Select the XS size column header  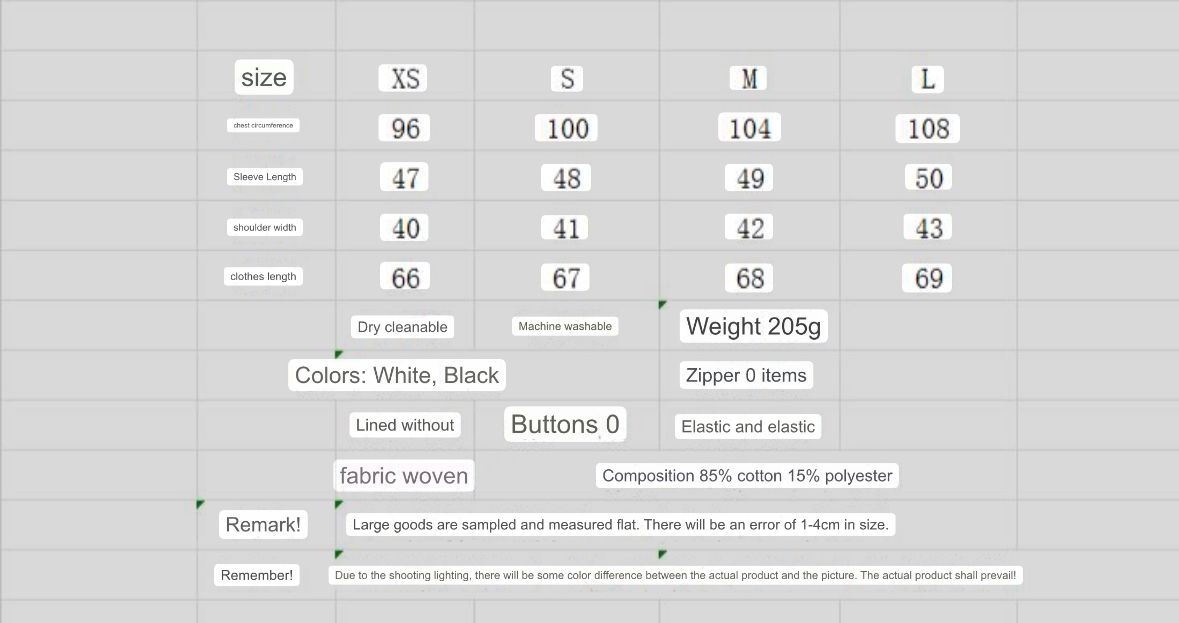pyautogui.click(x=405, y=78)
